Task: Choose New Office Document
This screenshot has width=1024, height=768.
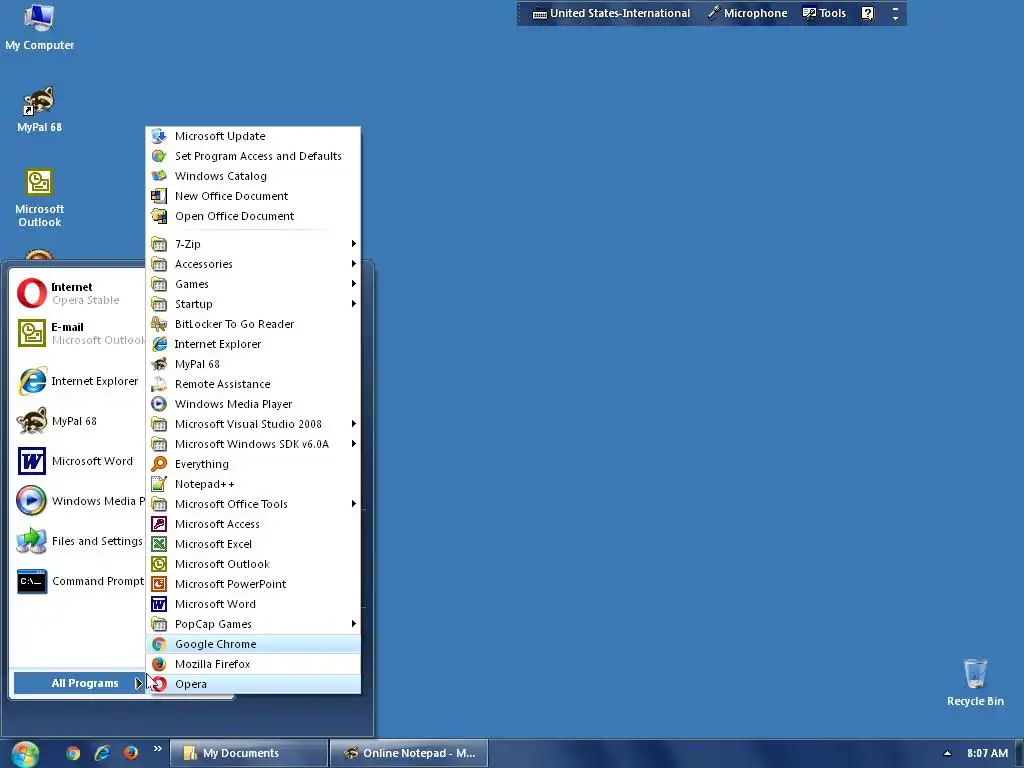Action: [x=253, y=196]
